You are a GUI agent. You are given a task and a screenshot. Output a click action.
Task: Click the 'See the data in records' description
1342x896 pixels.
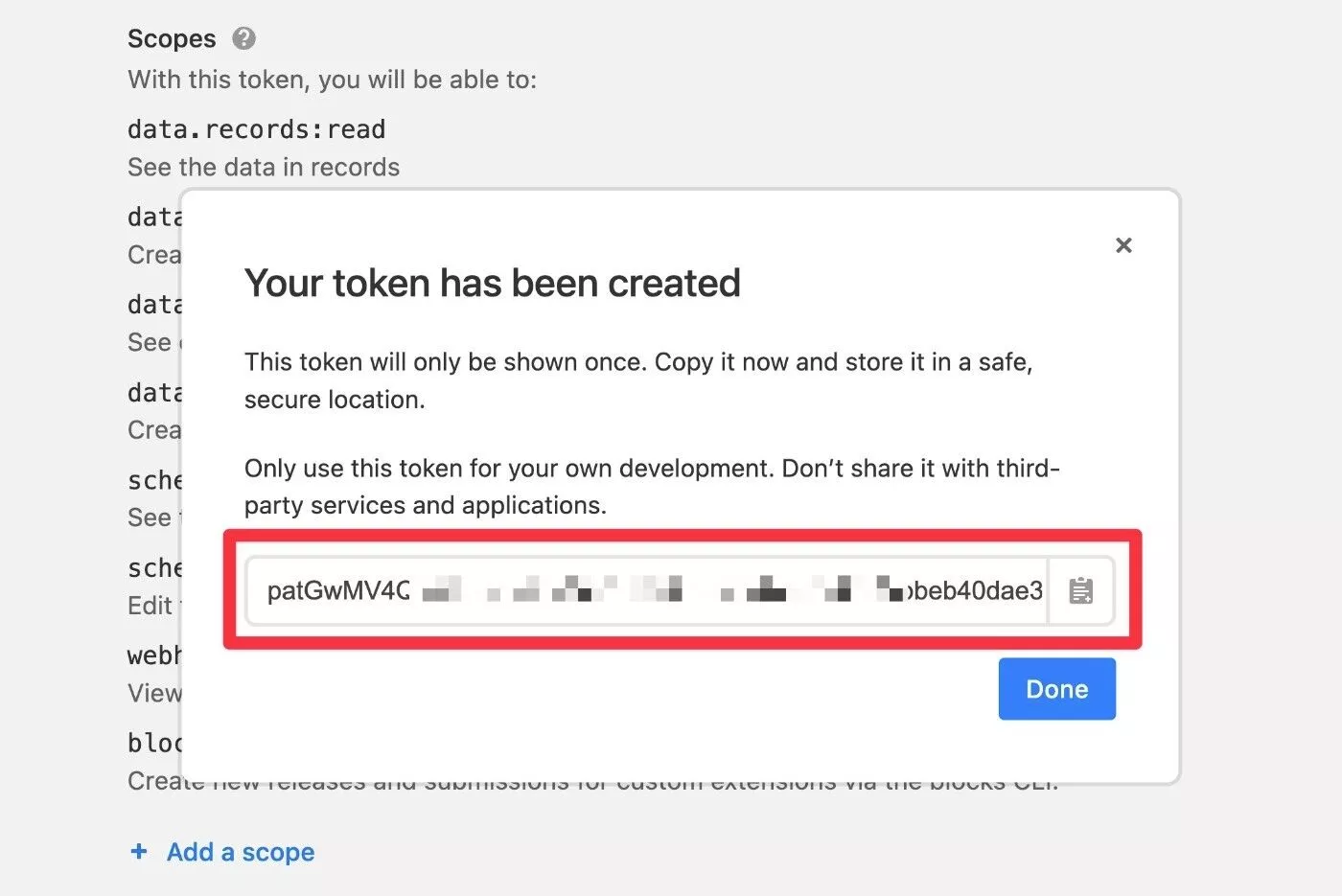coord(264,167)
